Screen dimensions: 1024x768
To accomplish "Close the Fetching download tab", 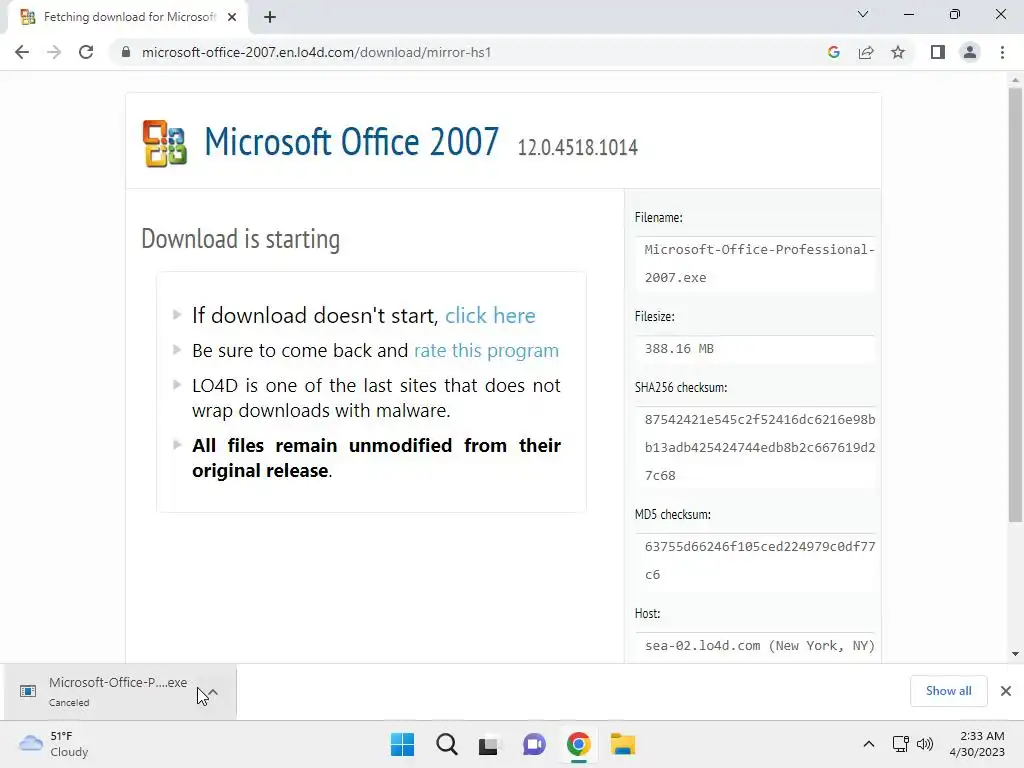I will pos(232,18).
